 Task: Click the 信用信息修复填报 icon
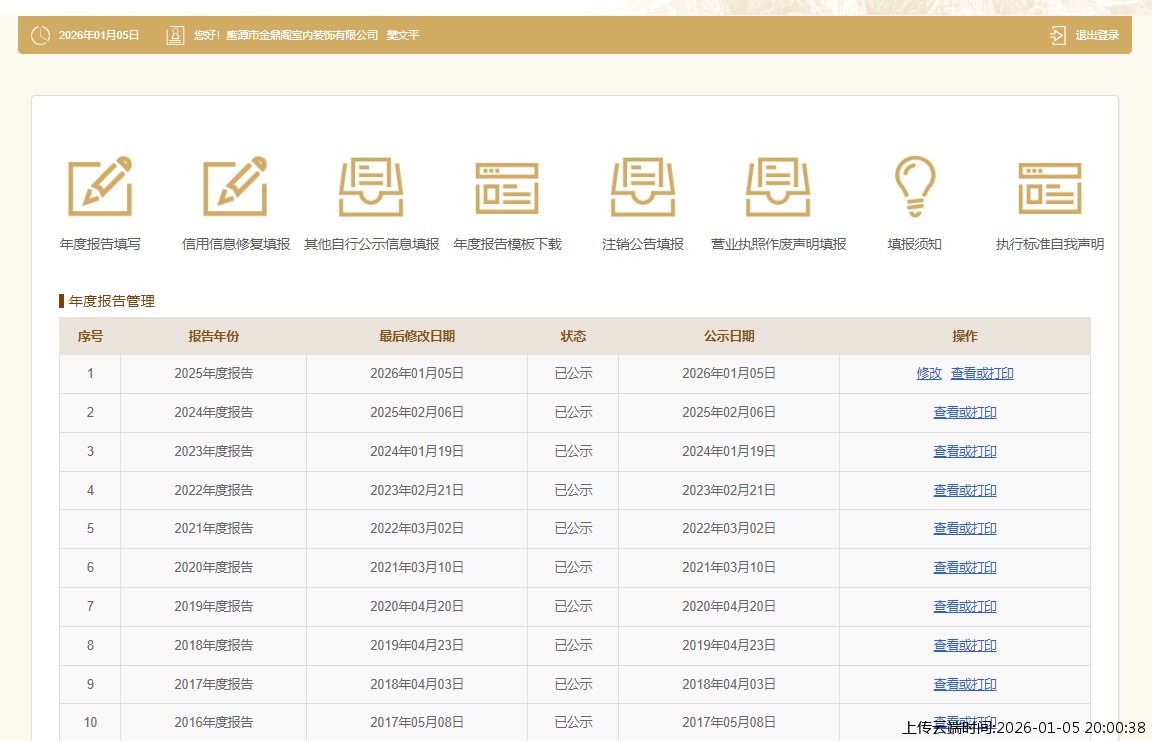click(x=235, y=187)
